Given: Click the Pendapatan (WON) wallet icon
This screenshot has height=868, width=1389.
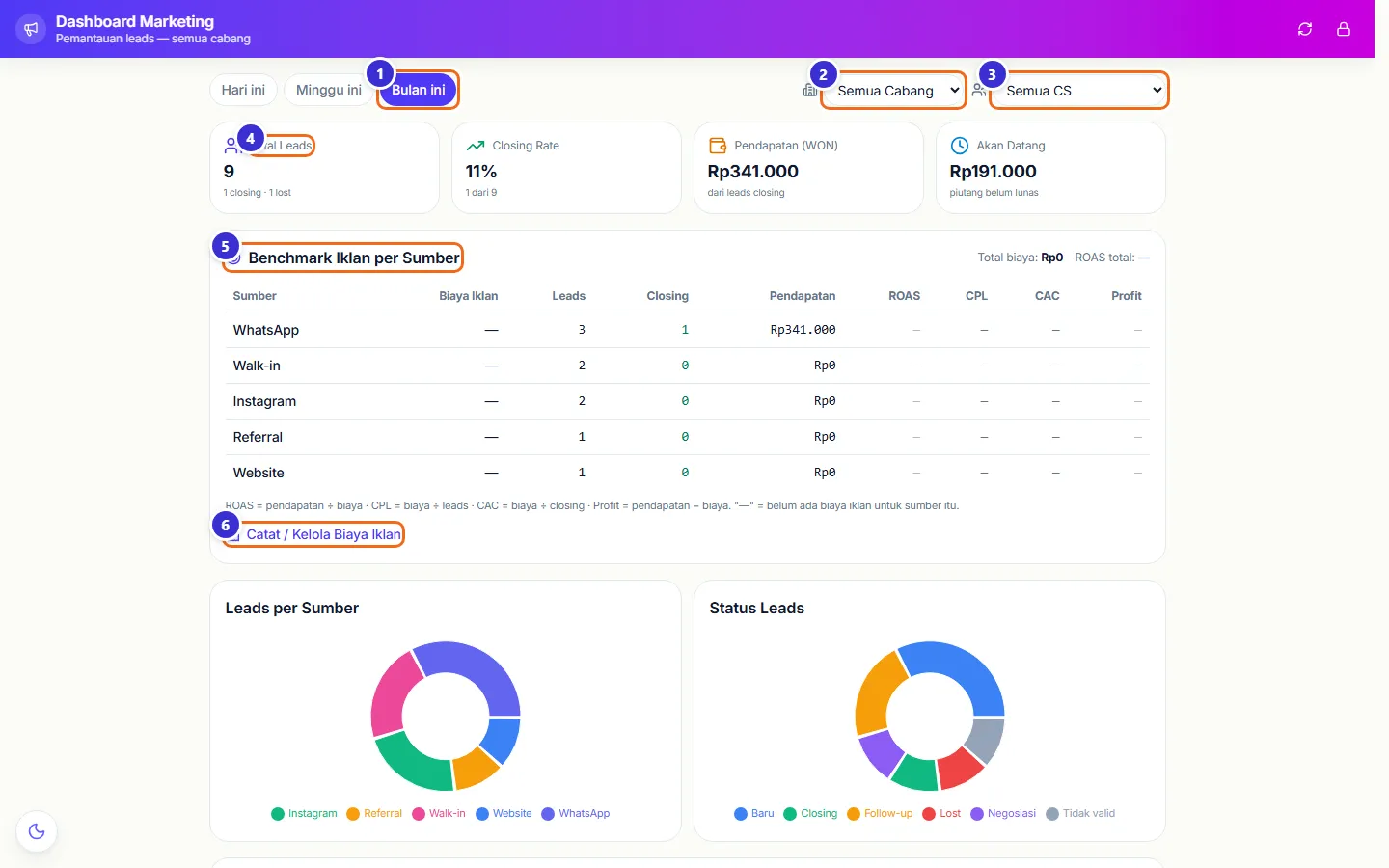Looking at the screenshot, I should 718,146.
